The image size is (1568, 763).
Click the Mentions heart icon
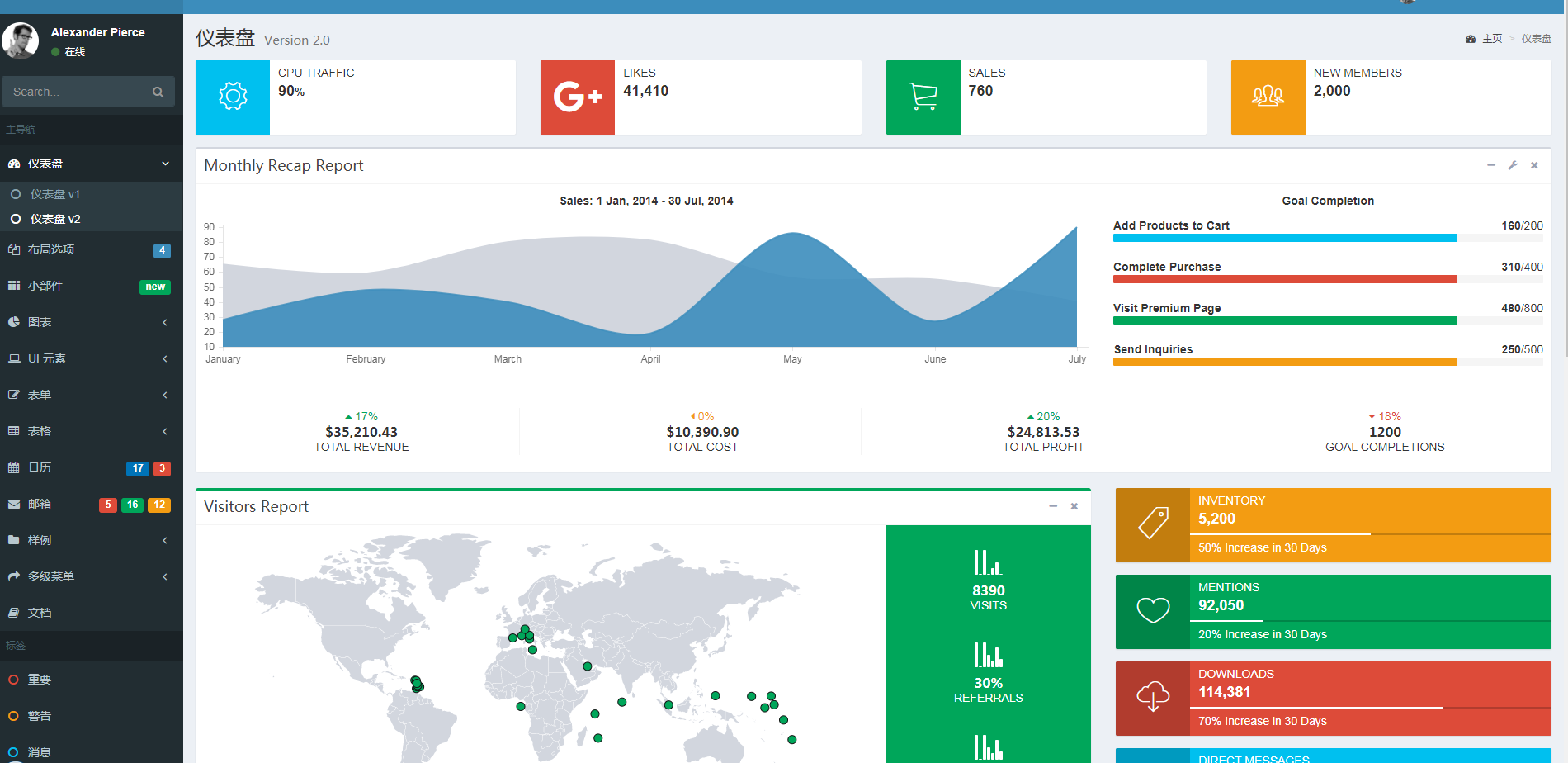pyautogui.click(x=1153, y=610)
